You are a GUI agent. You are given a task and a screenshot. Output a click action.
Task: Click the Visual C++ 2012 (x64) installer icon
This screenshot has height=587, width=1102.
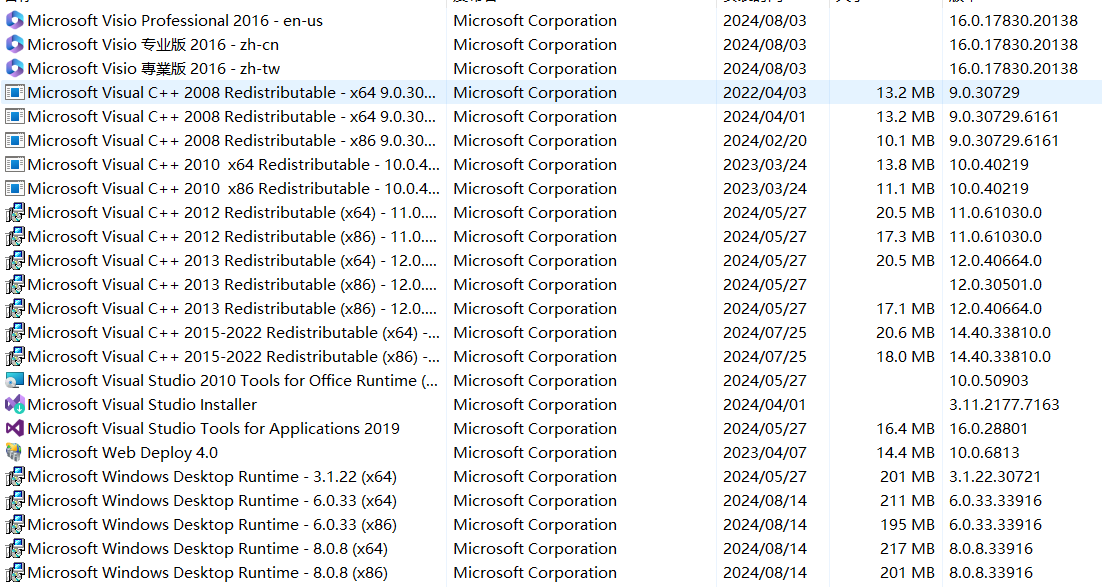(x=15, y=212)
